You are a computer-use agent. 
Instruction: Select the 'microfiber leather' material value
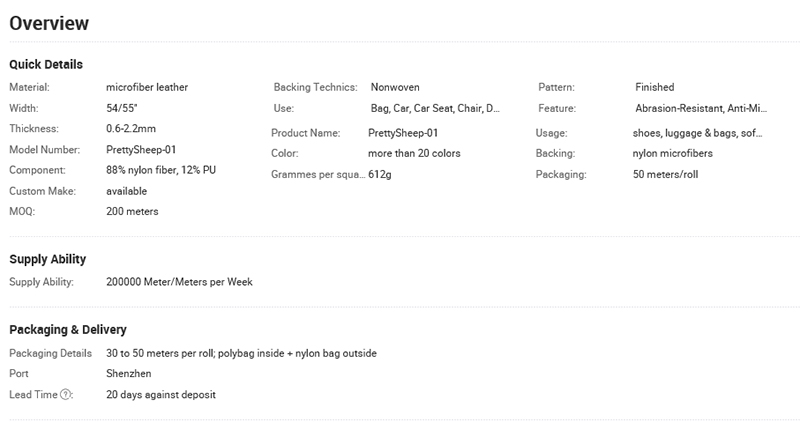(x=147, y=87)
